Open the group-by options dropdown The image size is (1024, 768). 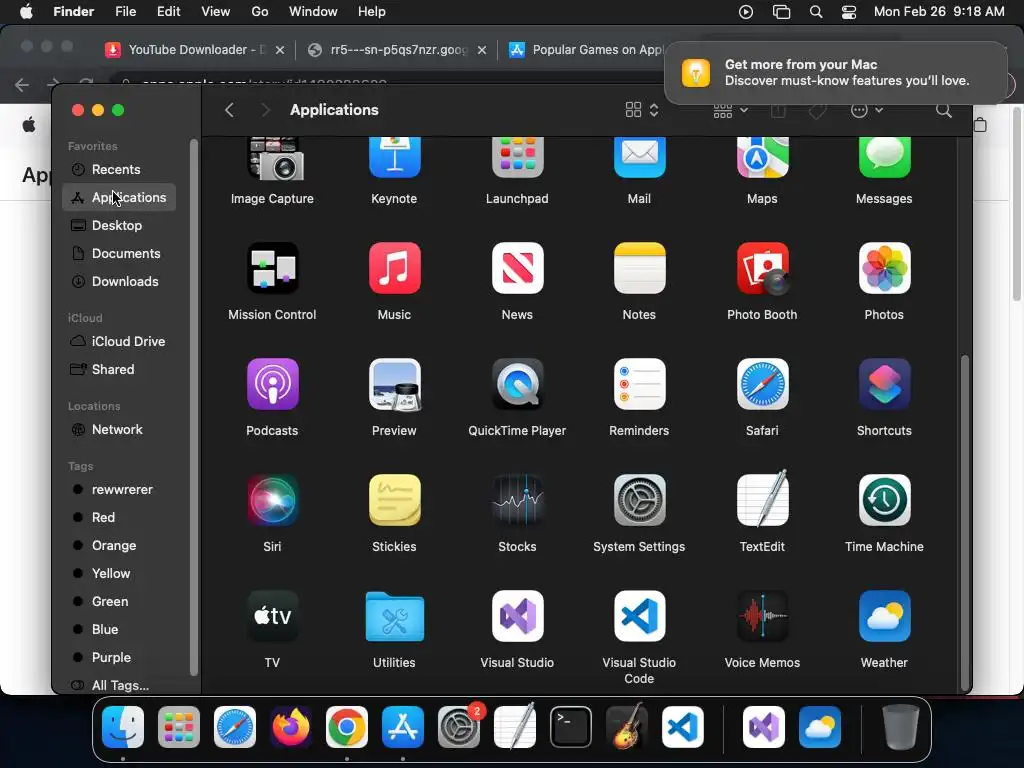coord(730,110)
